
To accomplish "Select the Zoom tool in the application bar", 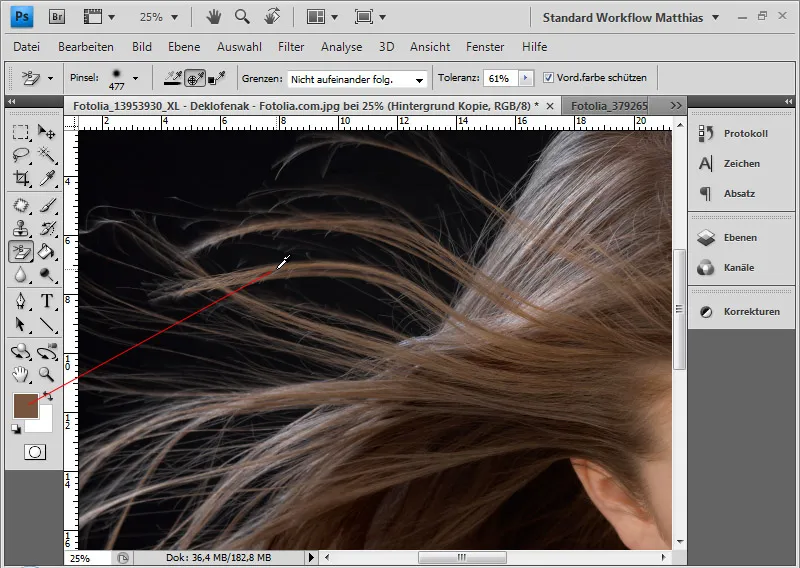I will pyautogui.click(x=242, y=17).
